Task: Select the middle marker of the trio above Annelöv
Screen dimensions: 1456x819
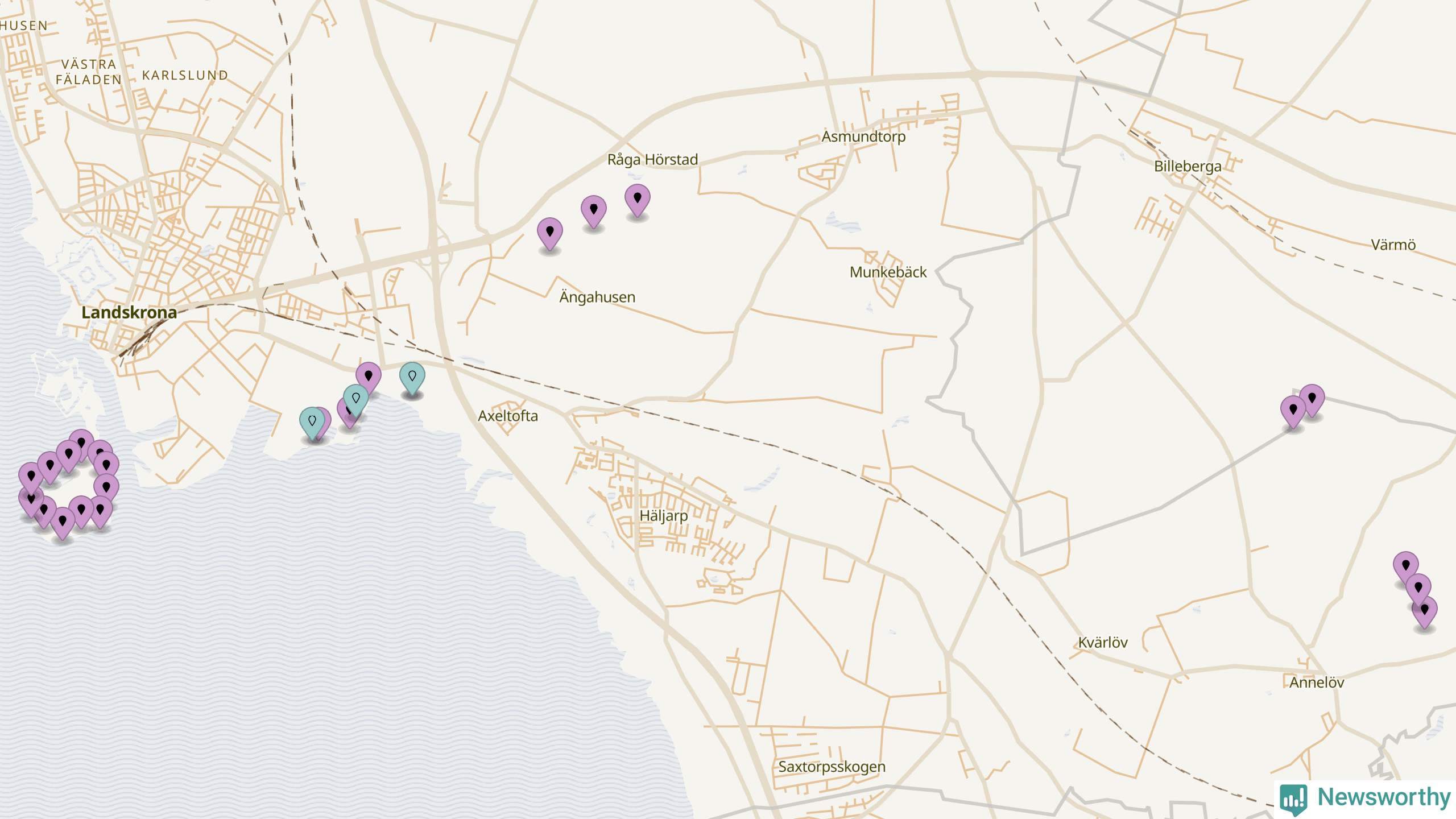Action: pos(1418,590)
